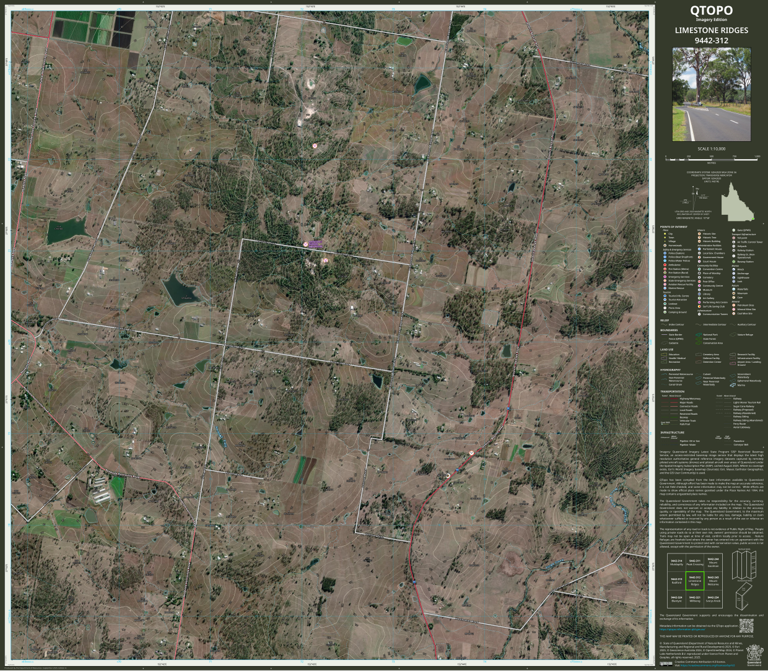Click the purple label on the map

point(315,243)
